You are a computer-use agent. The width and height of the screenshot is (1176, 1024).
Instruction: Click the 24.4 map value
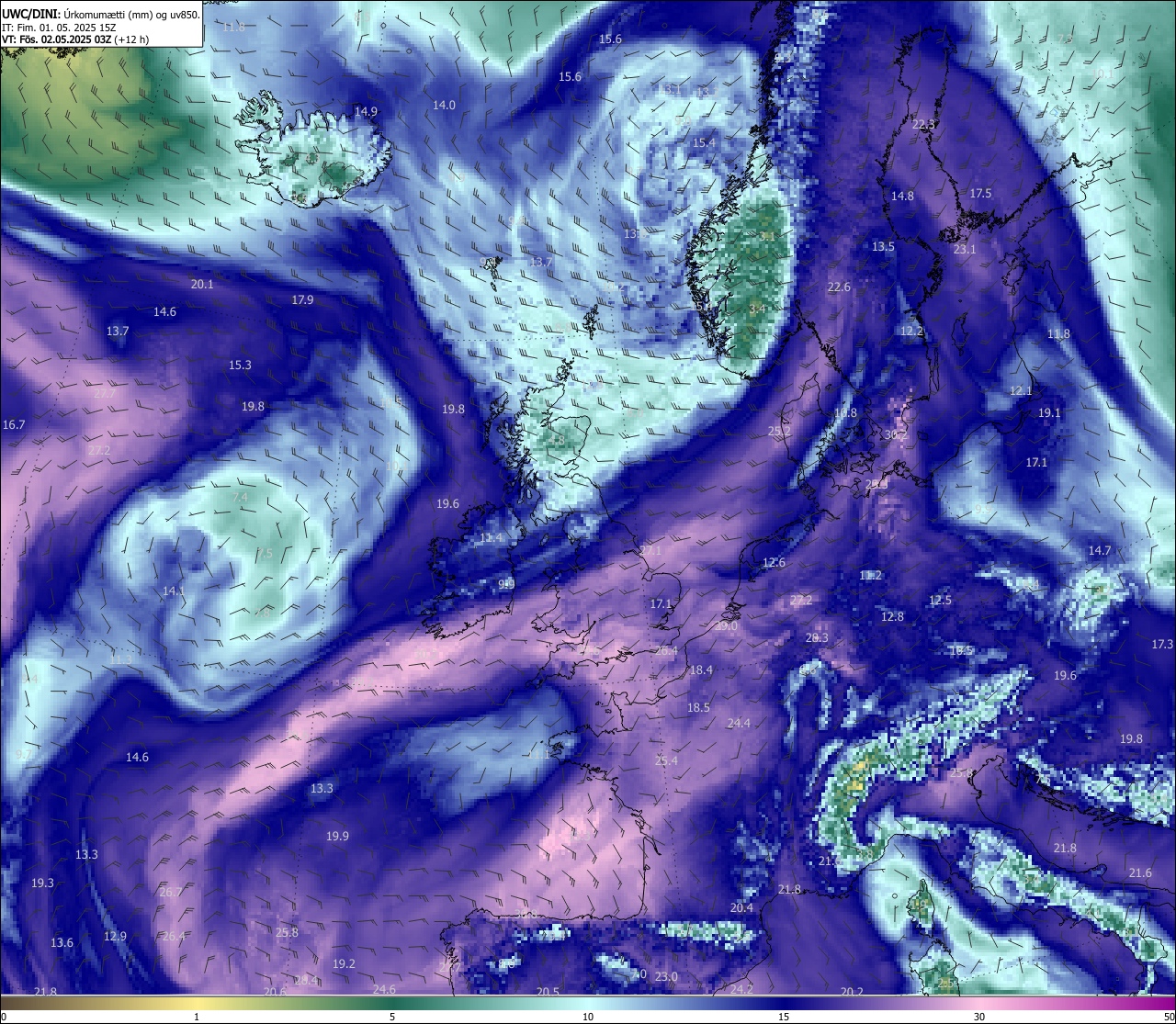(739, 724)
